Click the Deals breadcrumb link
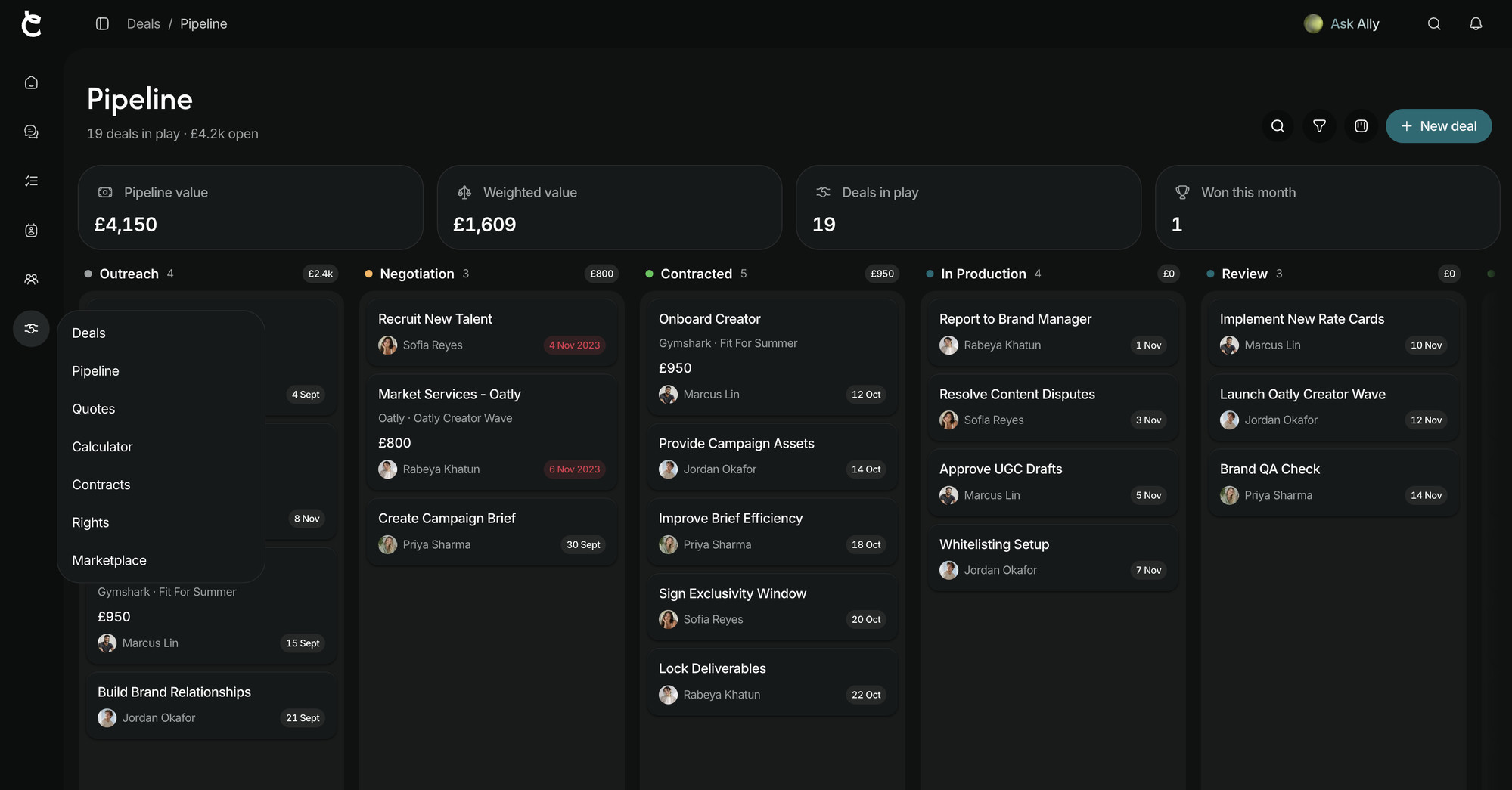Image resolution: width=1512 pixels, height=790 pixels. (x=144, y=24)
